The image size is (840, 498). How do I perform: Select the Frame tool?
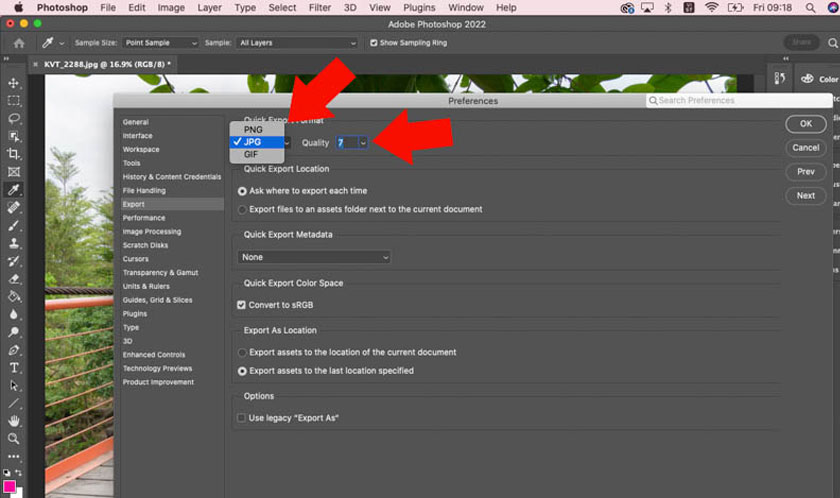click(x=13, y=172)
